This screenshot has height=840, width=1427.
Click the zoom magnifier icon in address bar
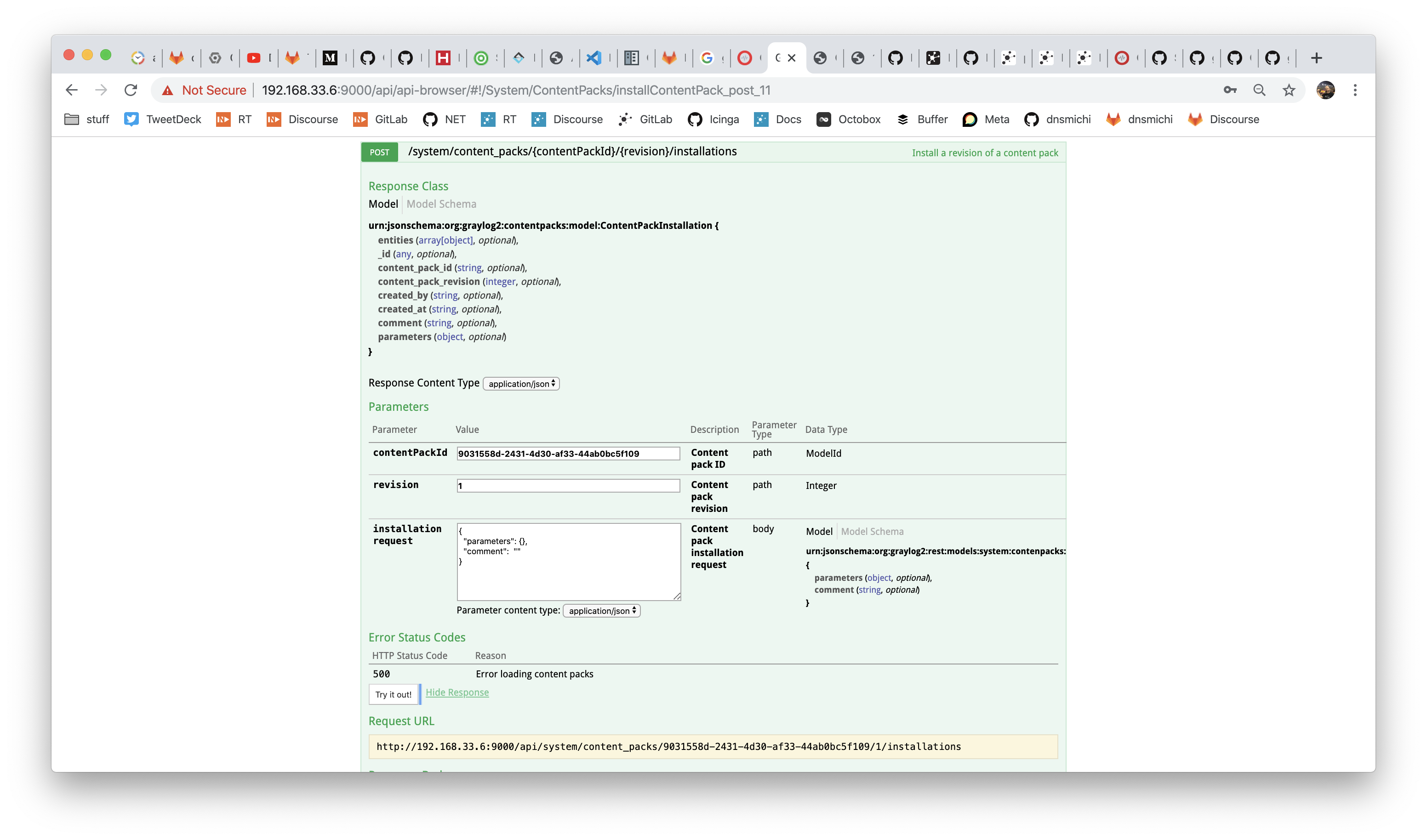1259,90
